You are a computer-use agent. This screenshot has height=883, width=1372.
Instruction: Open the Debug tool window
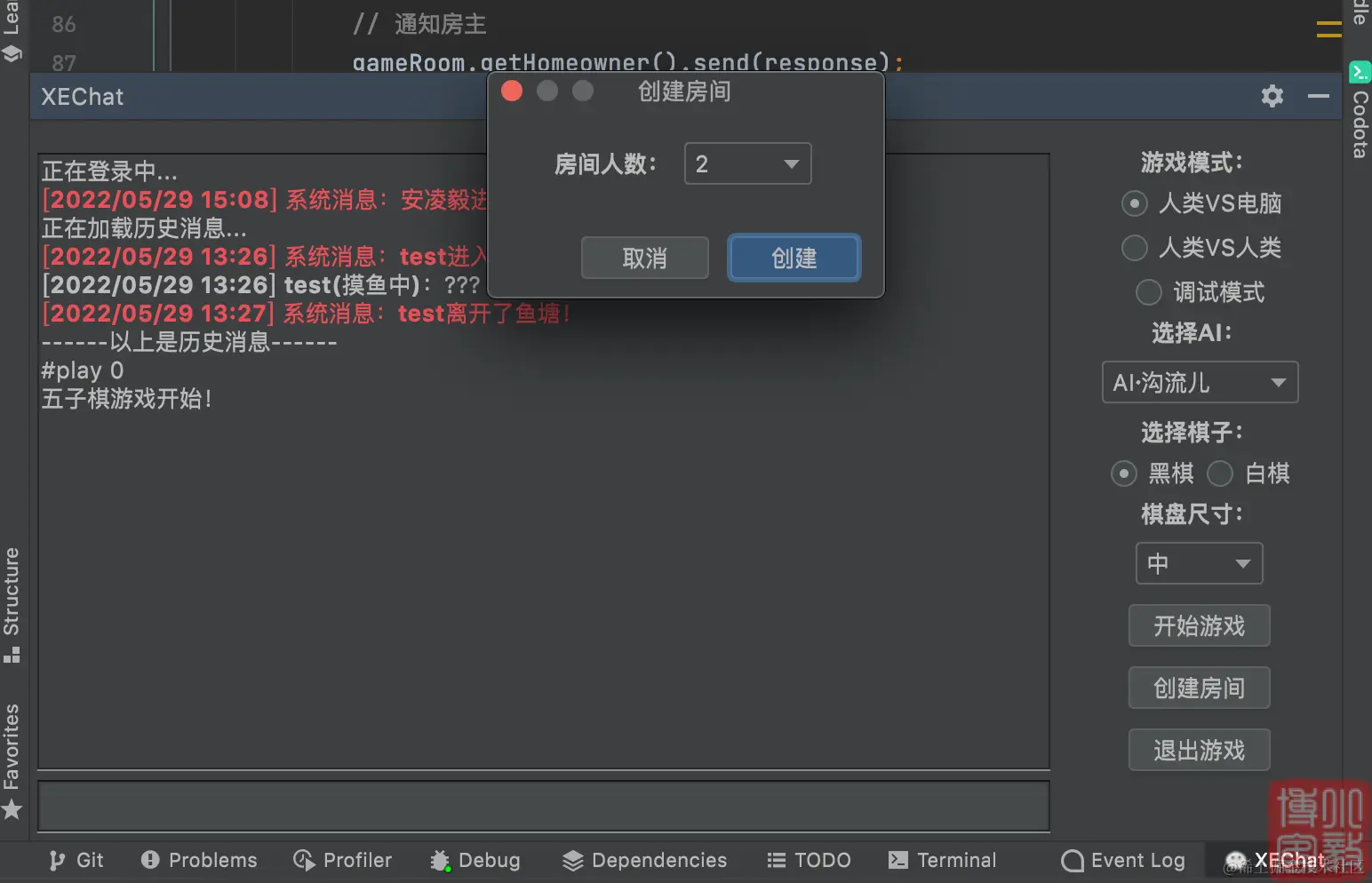[x=475, y=860]
